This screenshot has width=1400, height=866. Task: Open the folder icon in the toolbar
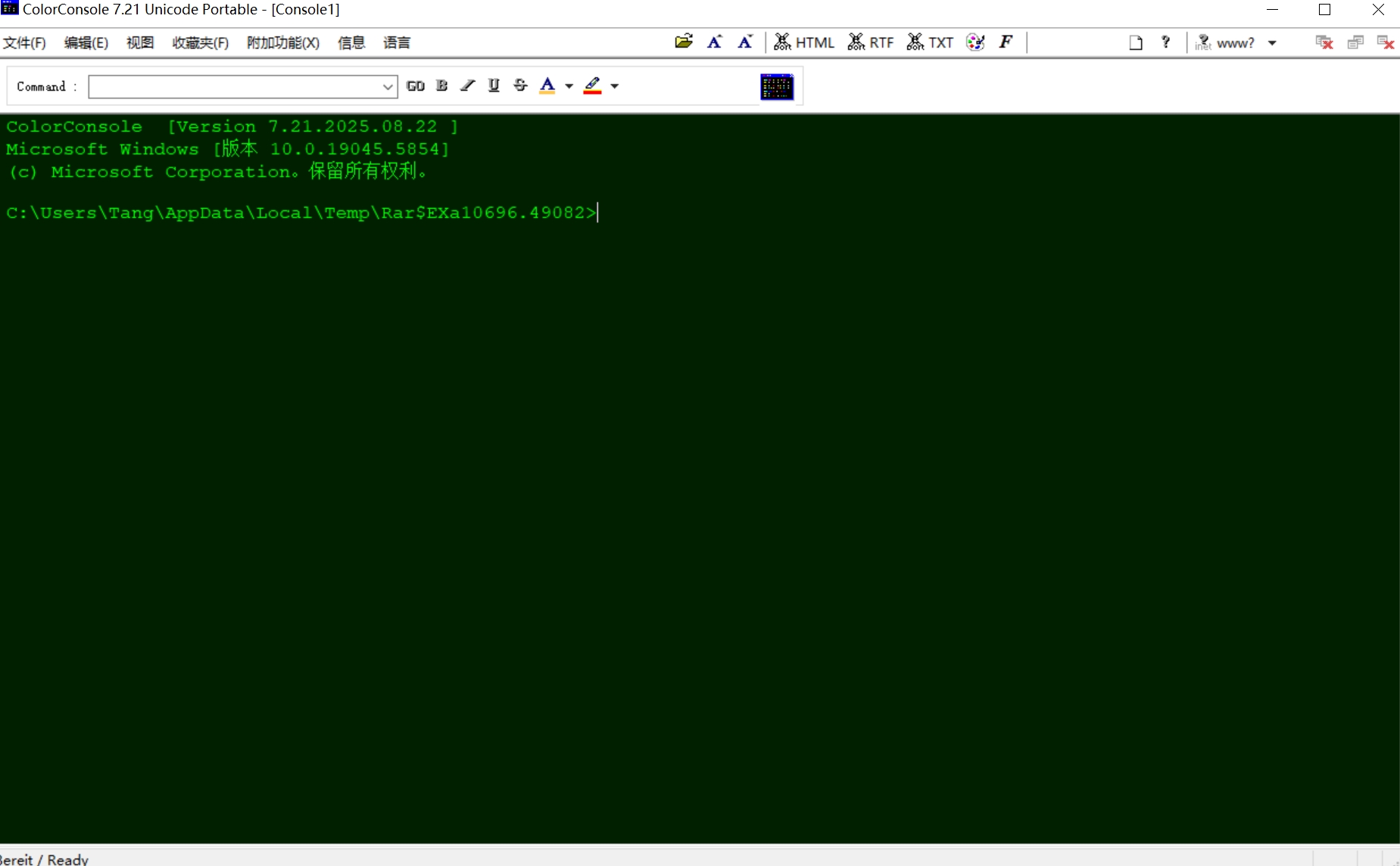click(684, 42)
